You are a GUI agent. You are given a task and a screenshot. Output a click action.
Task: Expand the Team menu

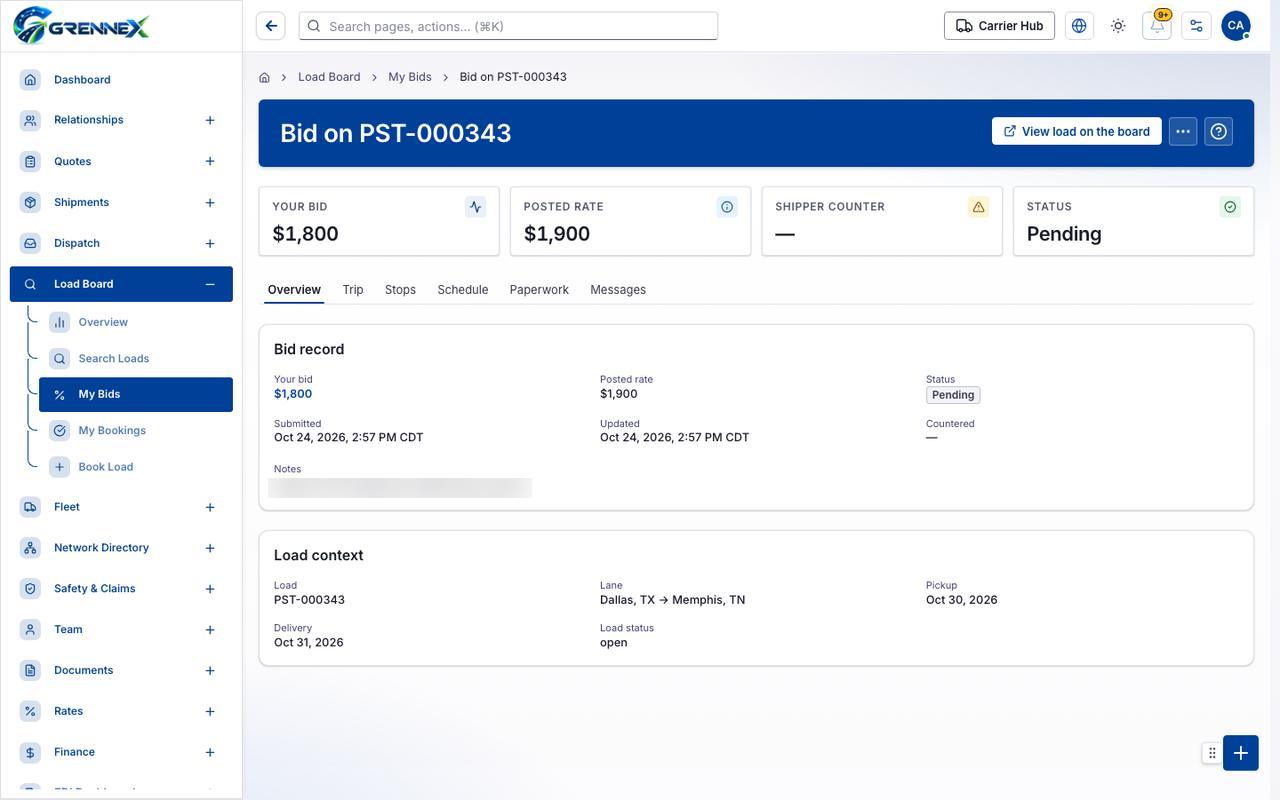coord(210,630)
